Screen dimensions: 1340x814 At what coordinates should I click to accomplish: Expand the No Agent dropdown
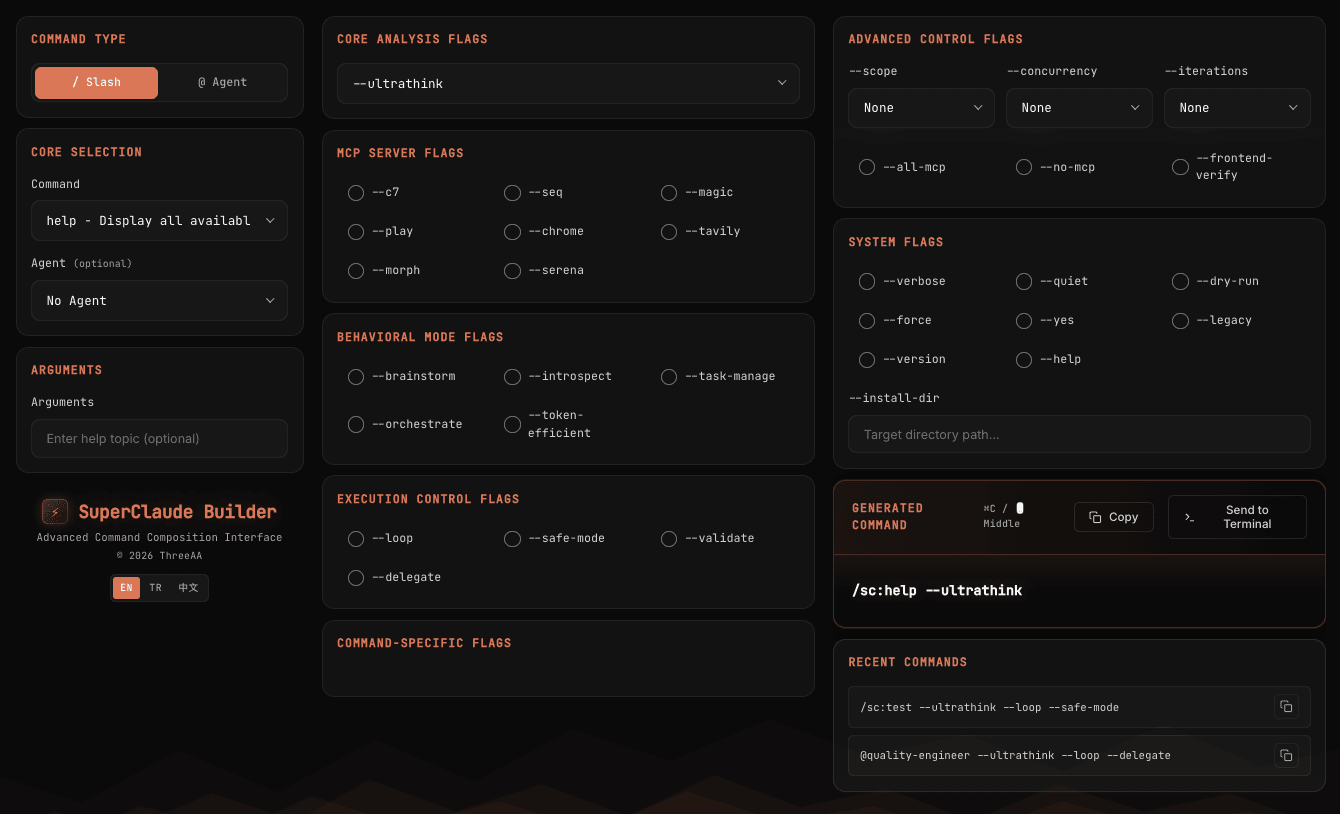(x=159, y=300)
